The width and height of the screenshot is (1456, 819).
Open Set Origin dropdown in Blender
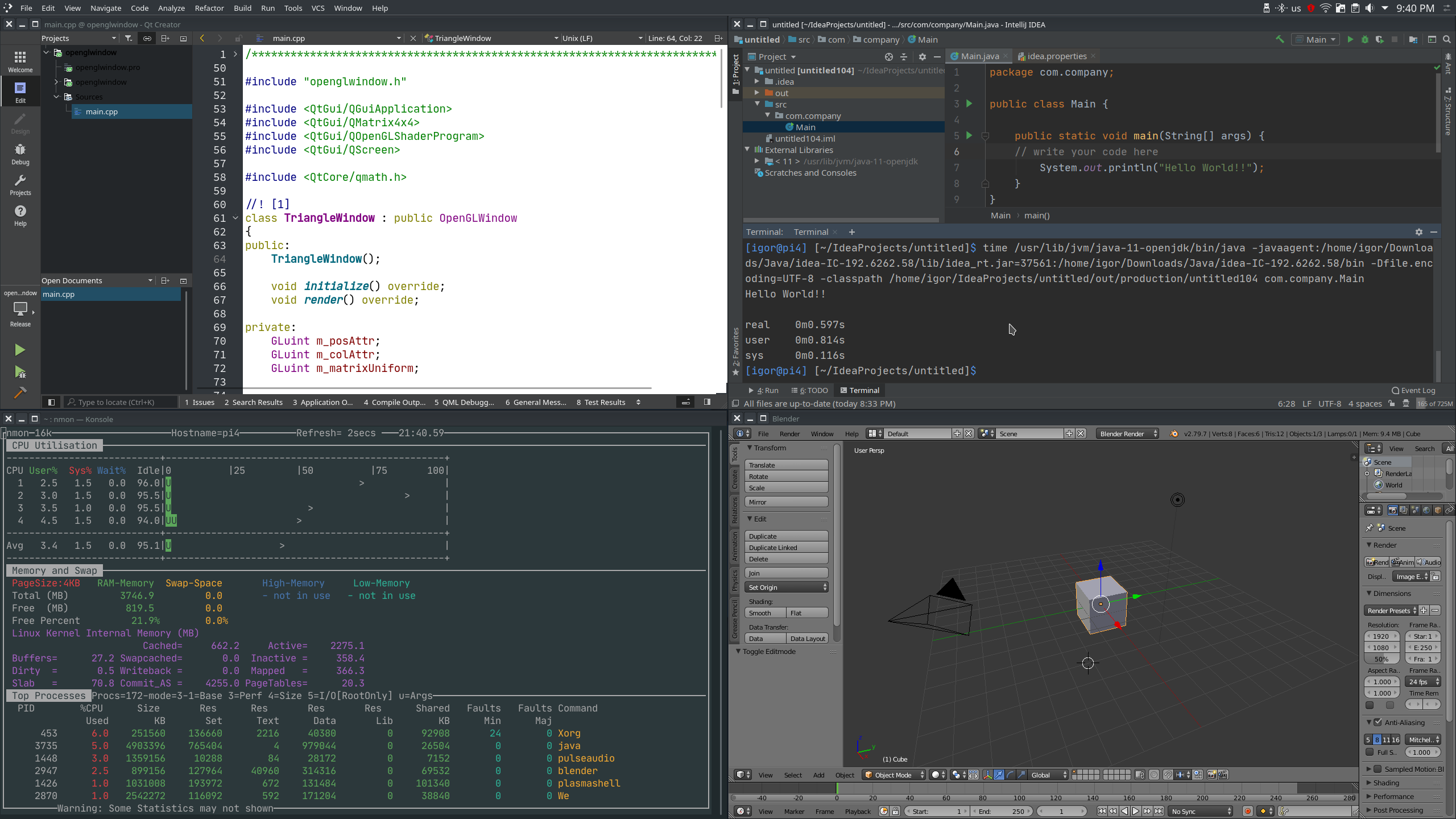(x=786, y=588)
